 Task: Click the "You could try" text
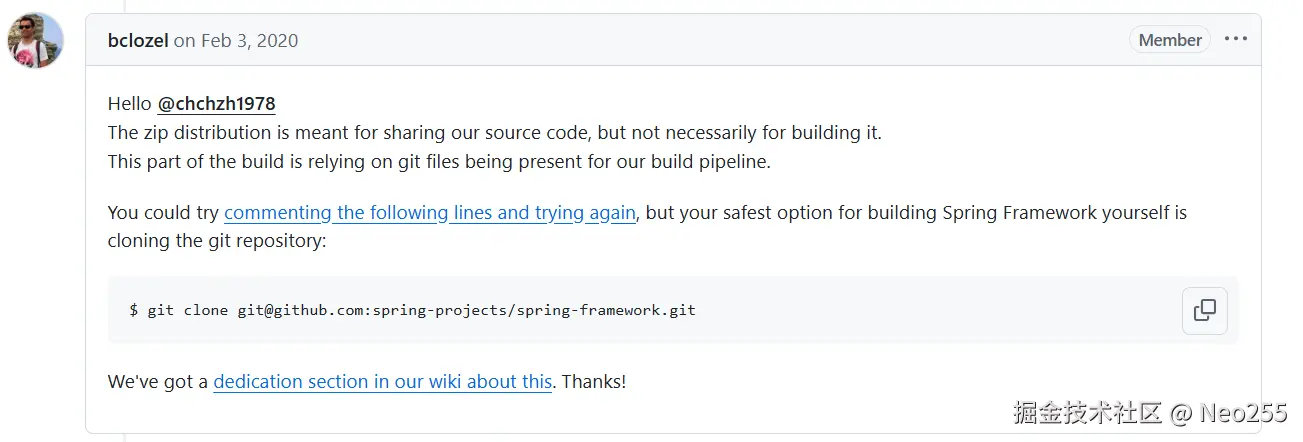pos(164,213)
